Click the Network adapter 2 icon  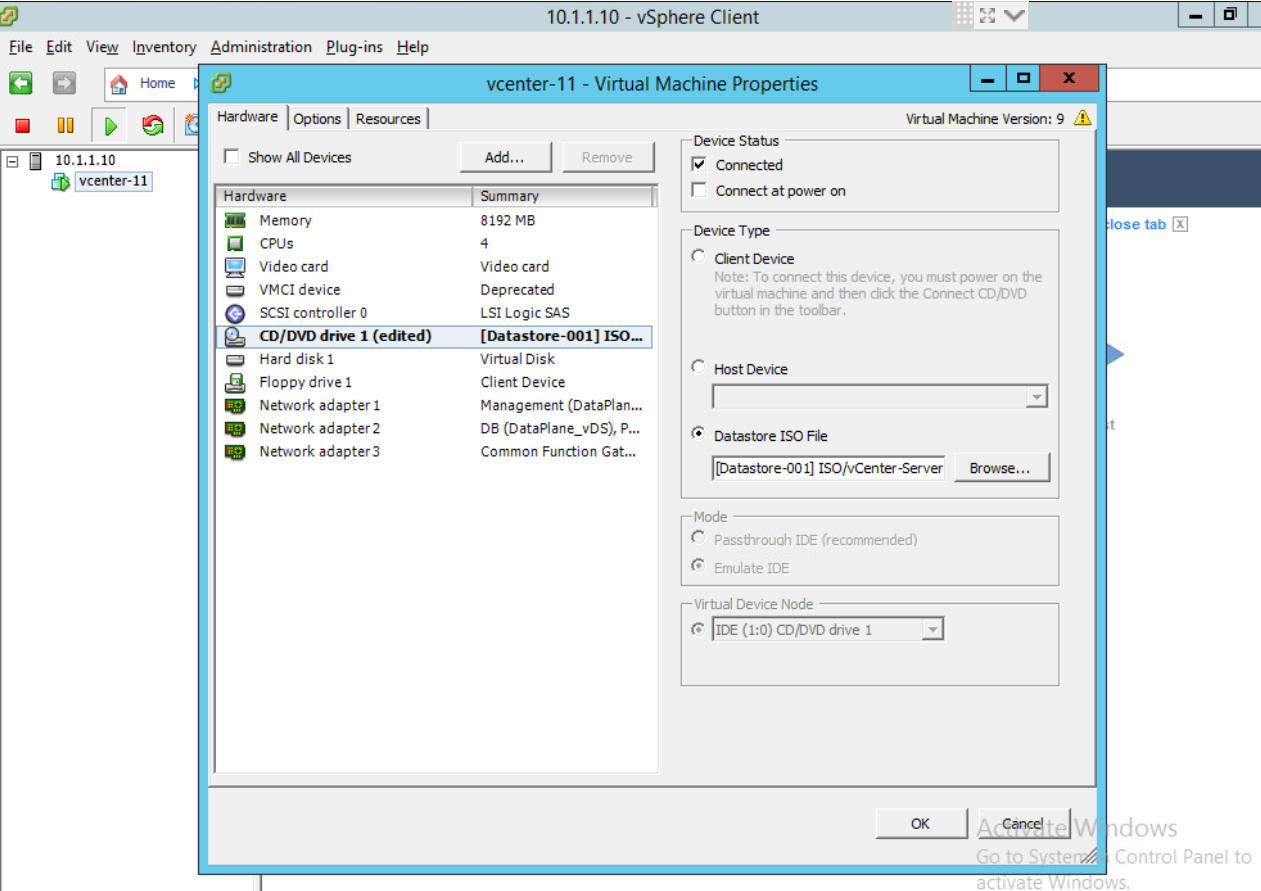pos(235,428)
